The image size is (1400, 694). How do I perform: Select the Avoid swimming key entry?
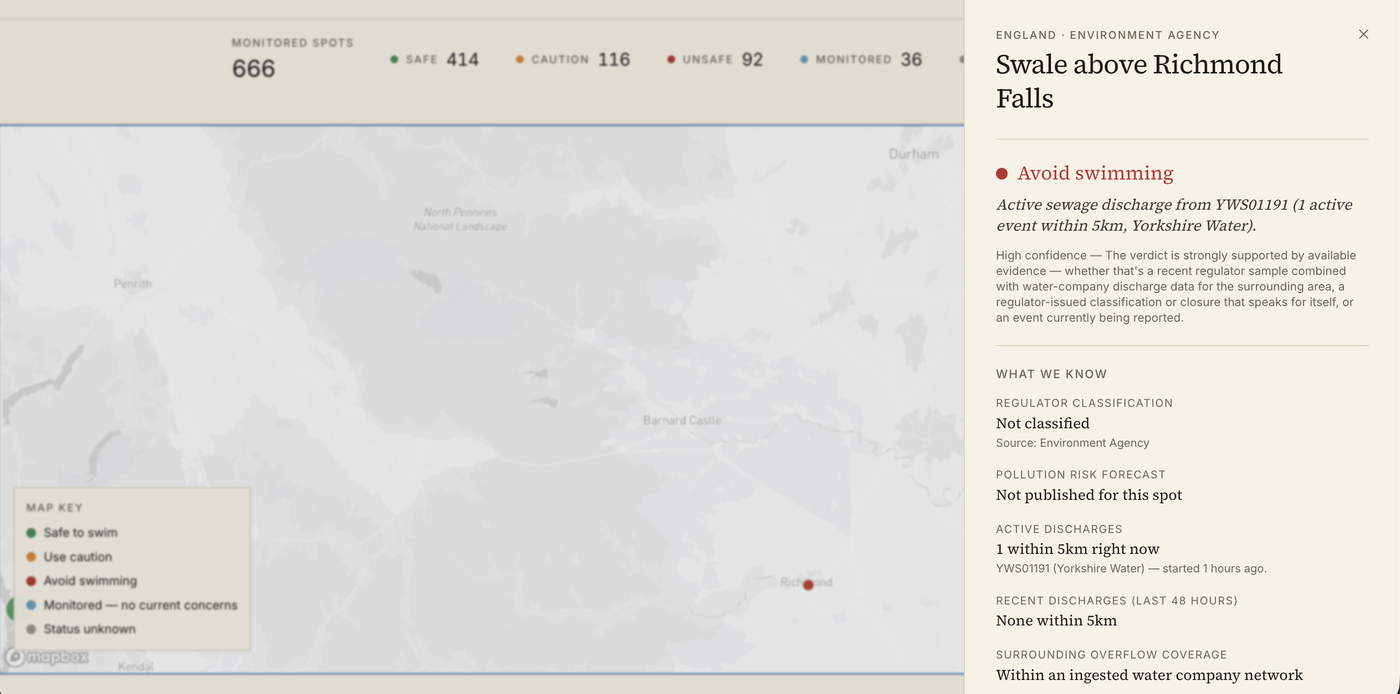[x=81, y=581]
